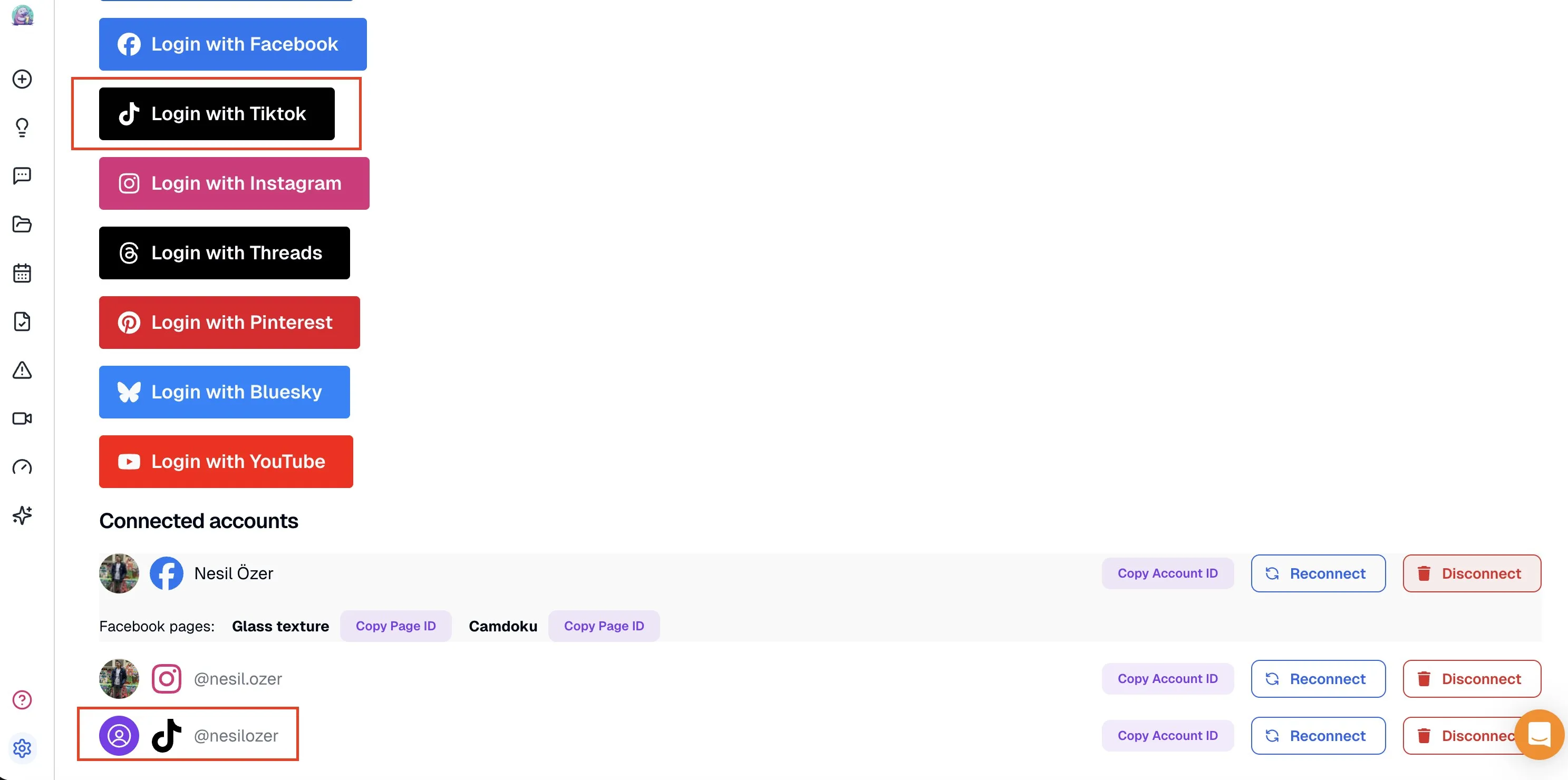Copy Account ID for @nesilozer TikTok

(1167, 736)
